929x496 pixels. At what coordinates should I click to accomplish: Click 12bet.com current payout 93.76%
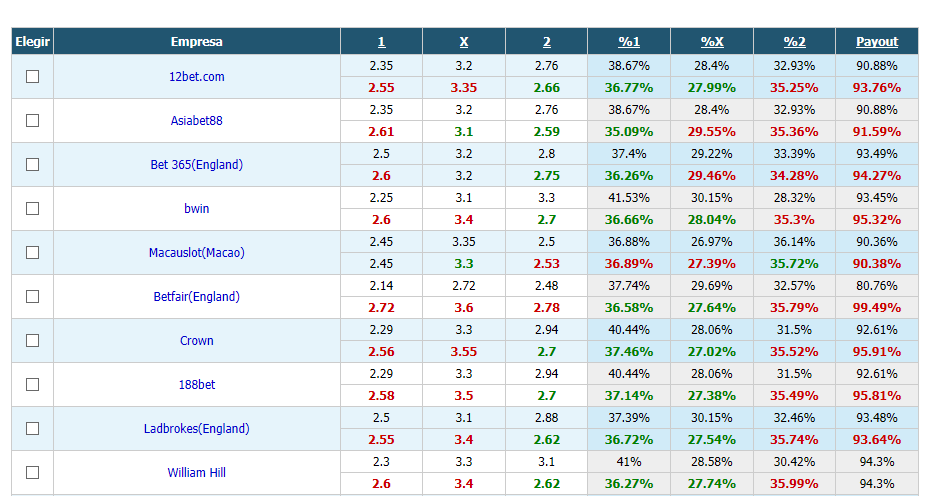(x=877, y=88)
